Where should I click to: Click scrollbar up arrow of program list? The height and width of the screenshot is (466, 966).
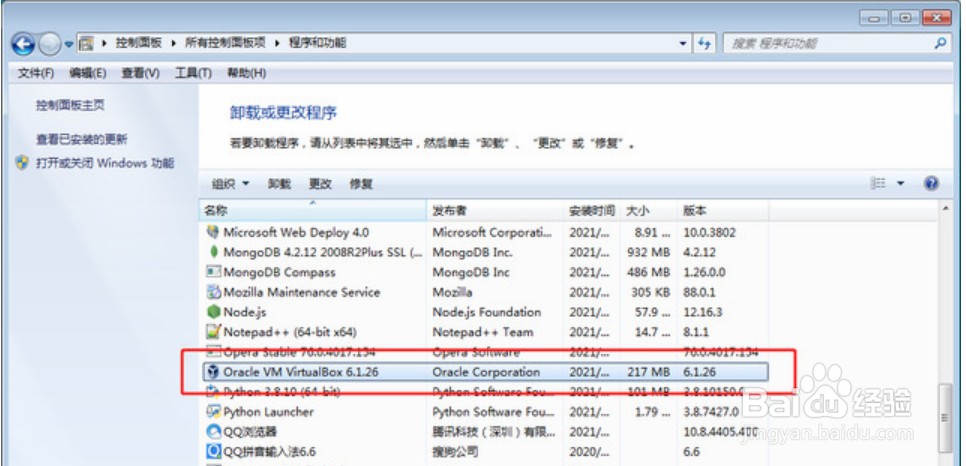[x=947, y=210]
